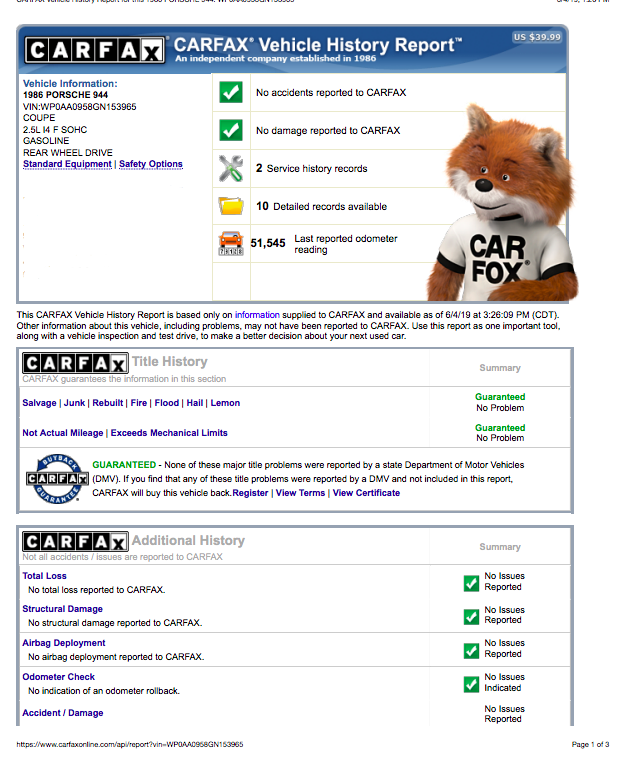This screenshot has width=626, height=760.
Task: Open the Accident / Damage heading link
Action: [63, 713]
